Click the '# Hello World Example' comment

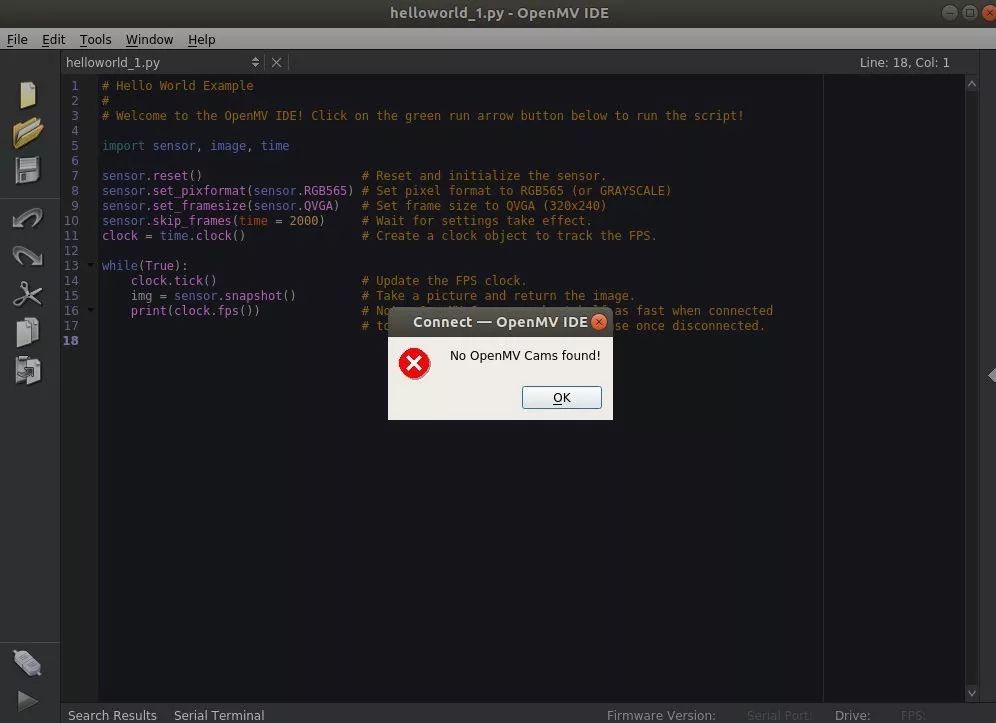pyautogui.click(x=177, y=85)
